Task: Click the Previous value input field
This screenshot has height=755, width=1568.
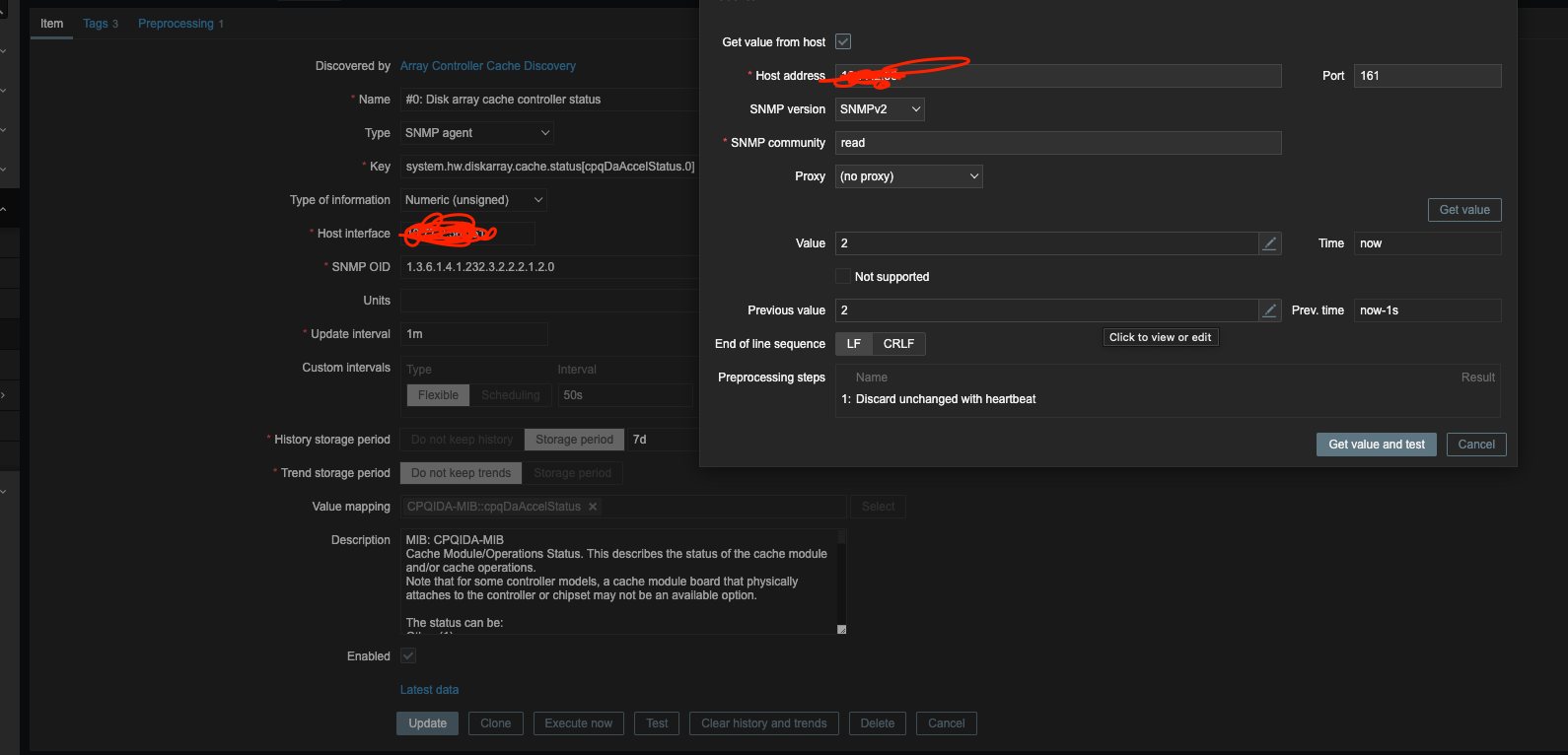Action: [1047, 310]
